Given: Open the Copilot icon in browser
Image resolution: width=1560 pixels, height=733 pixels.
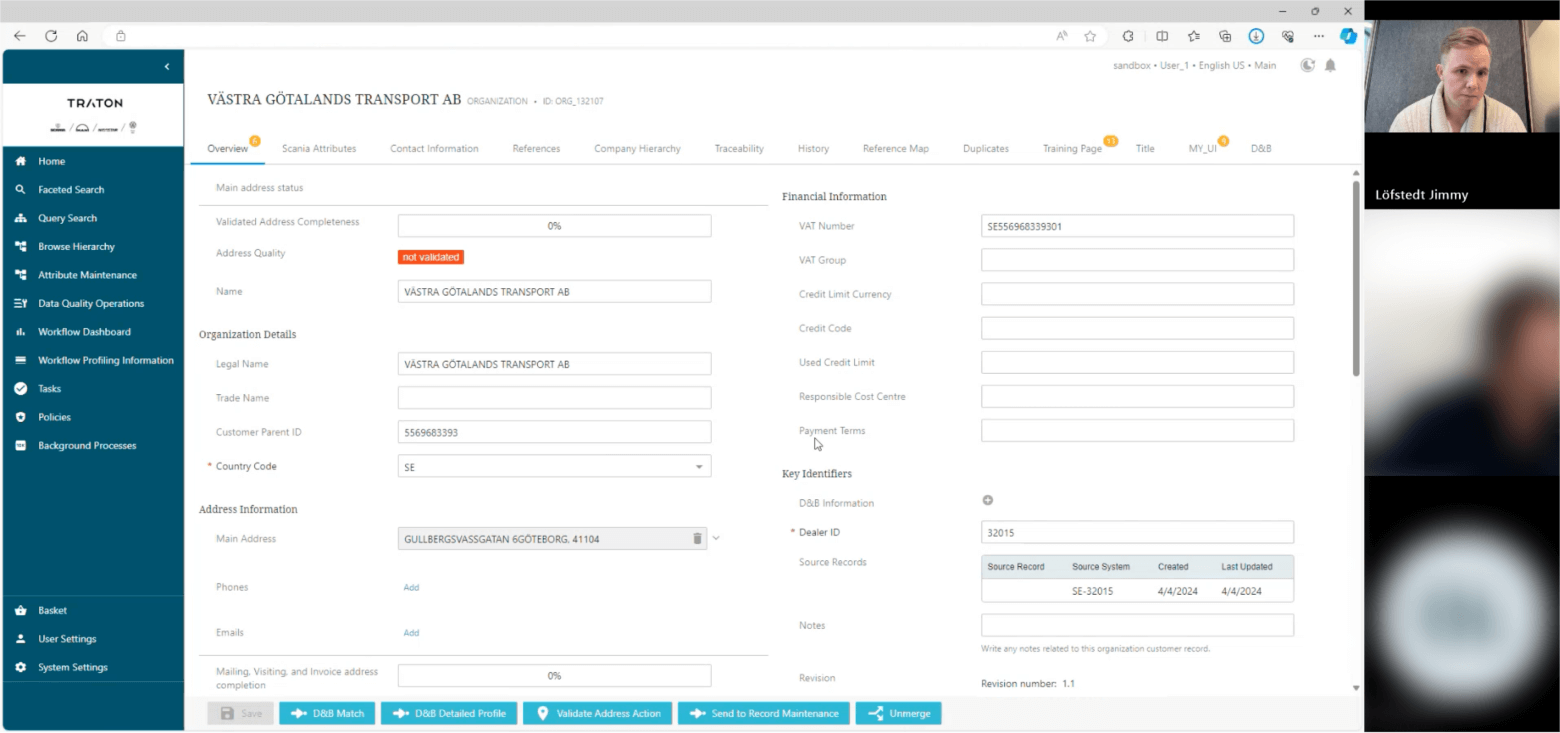Looking at the screenshot, I should click(x=1348, y=36).
